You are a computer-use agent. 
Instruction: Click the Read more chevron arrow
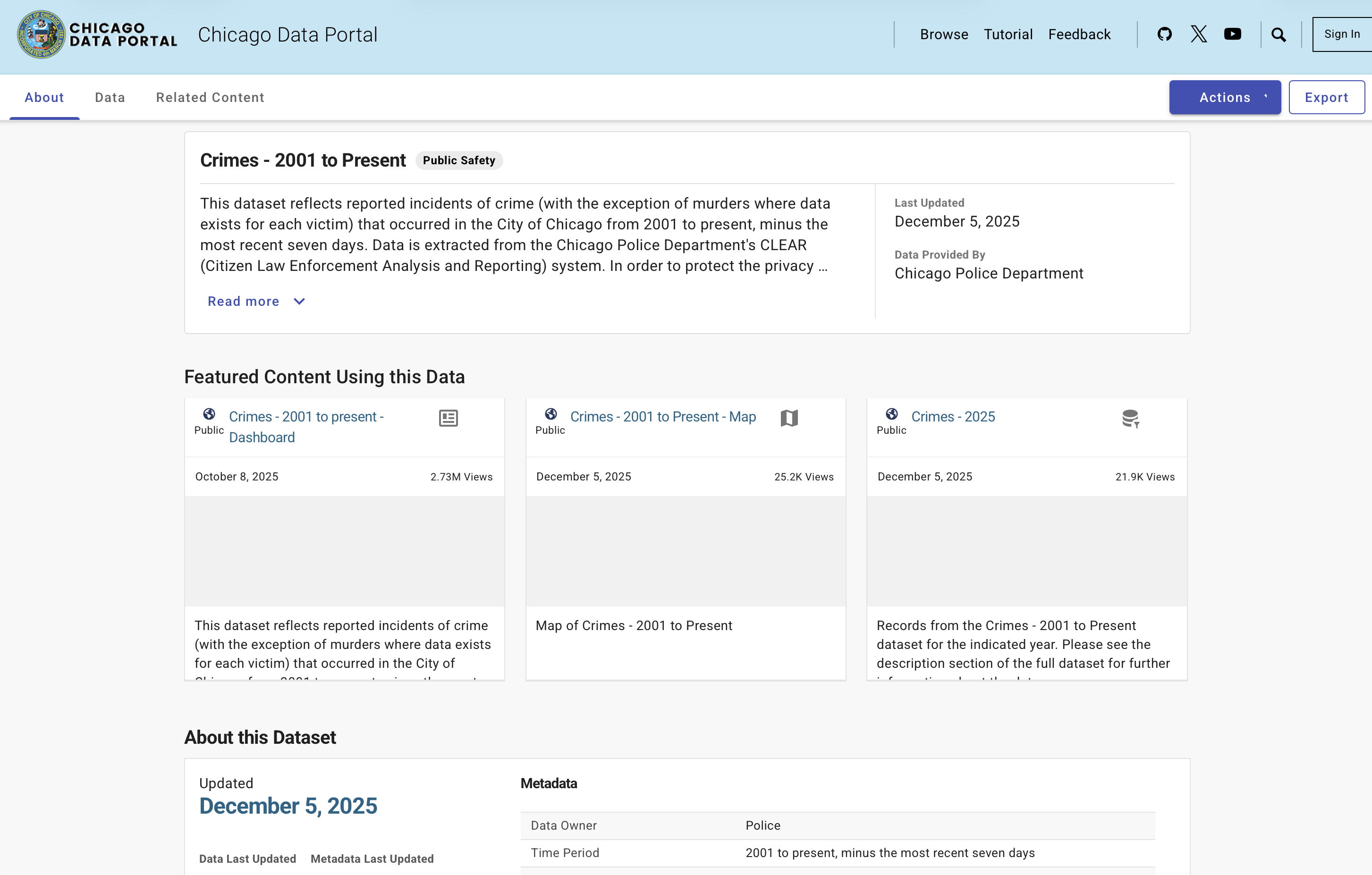(x=299, y=302)
